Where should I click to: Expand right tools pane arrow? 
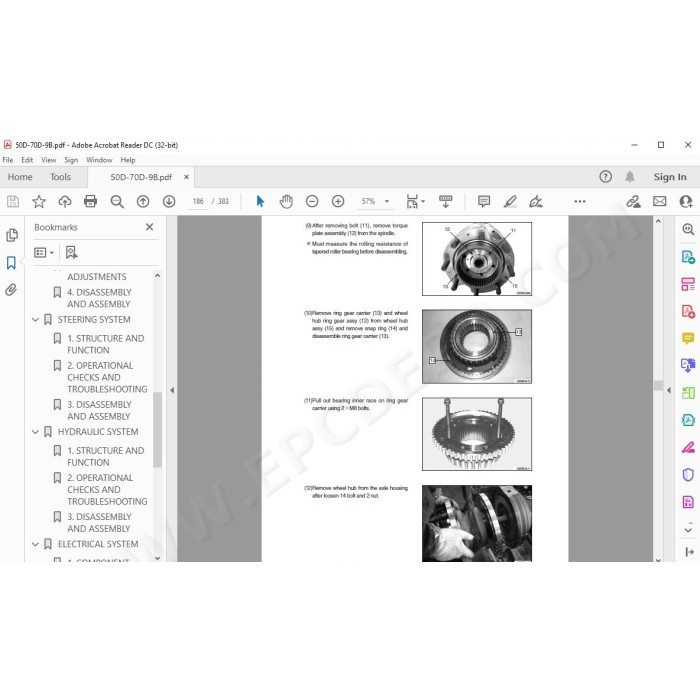pos(669,390)
